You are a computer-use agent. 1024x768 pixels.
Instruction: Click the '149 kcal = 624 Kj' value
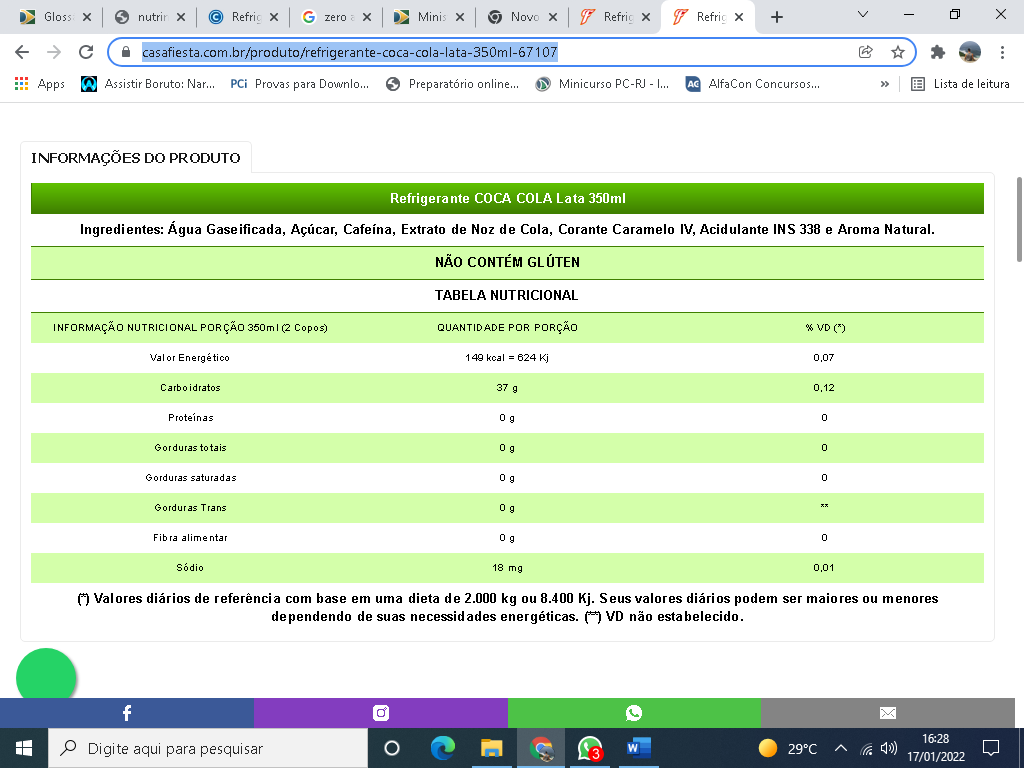click(507, 358)
